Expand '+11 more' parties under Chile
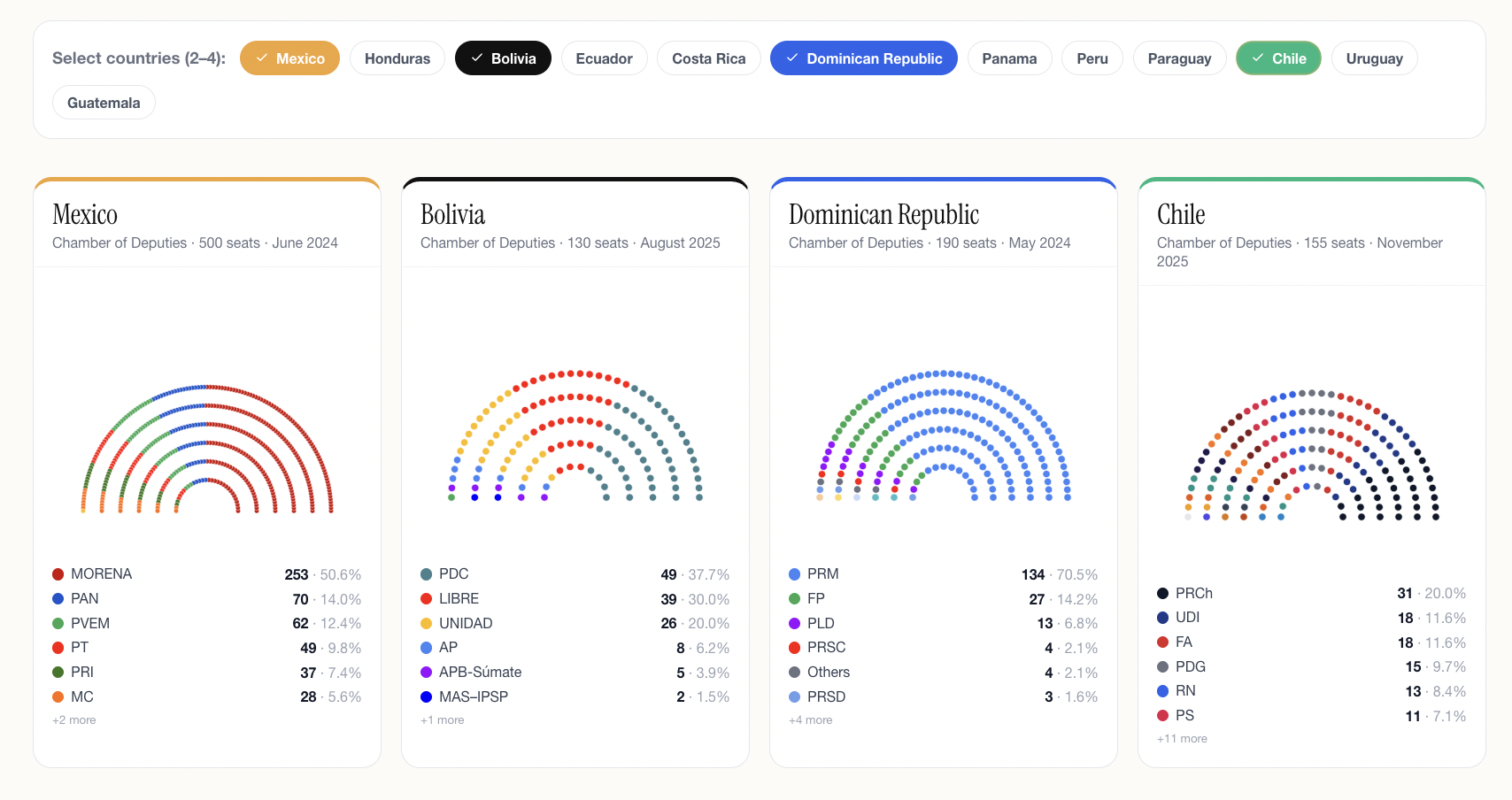This screenshot has width=1512, height=800. click(x=1182, y=739)
